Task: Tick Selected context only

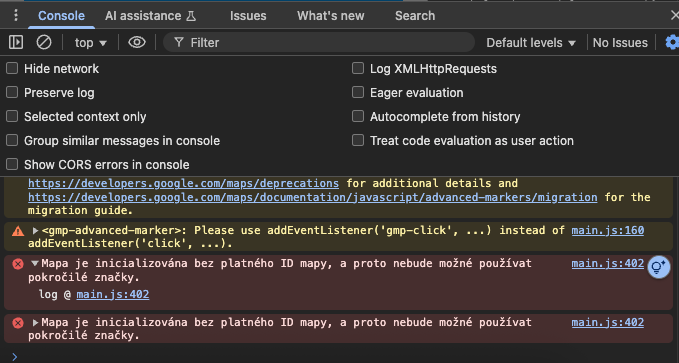Action: tap(12, 117)
